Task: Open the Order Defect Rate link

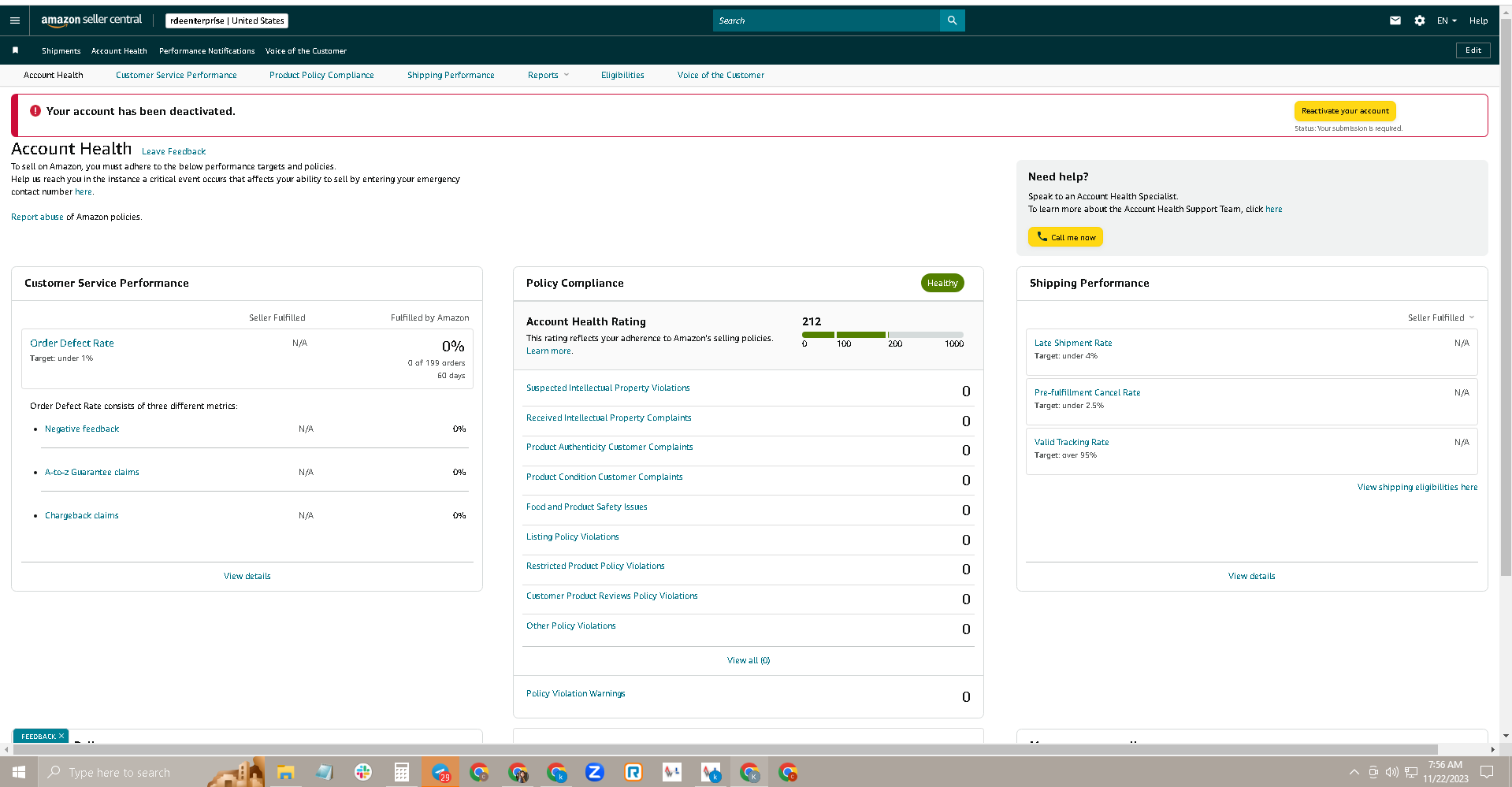Action: (72, 343)
